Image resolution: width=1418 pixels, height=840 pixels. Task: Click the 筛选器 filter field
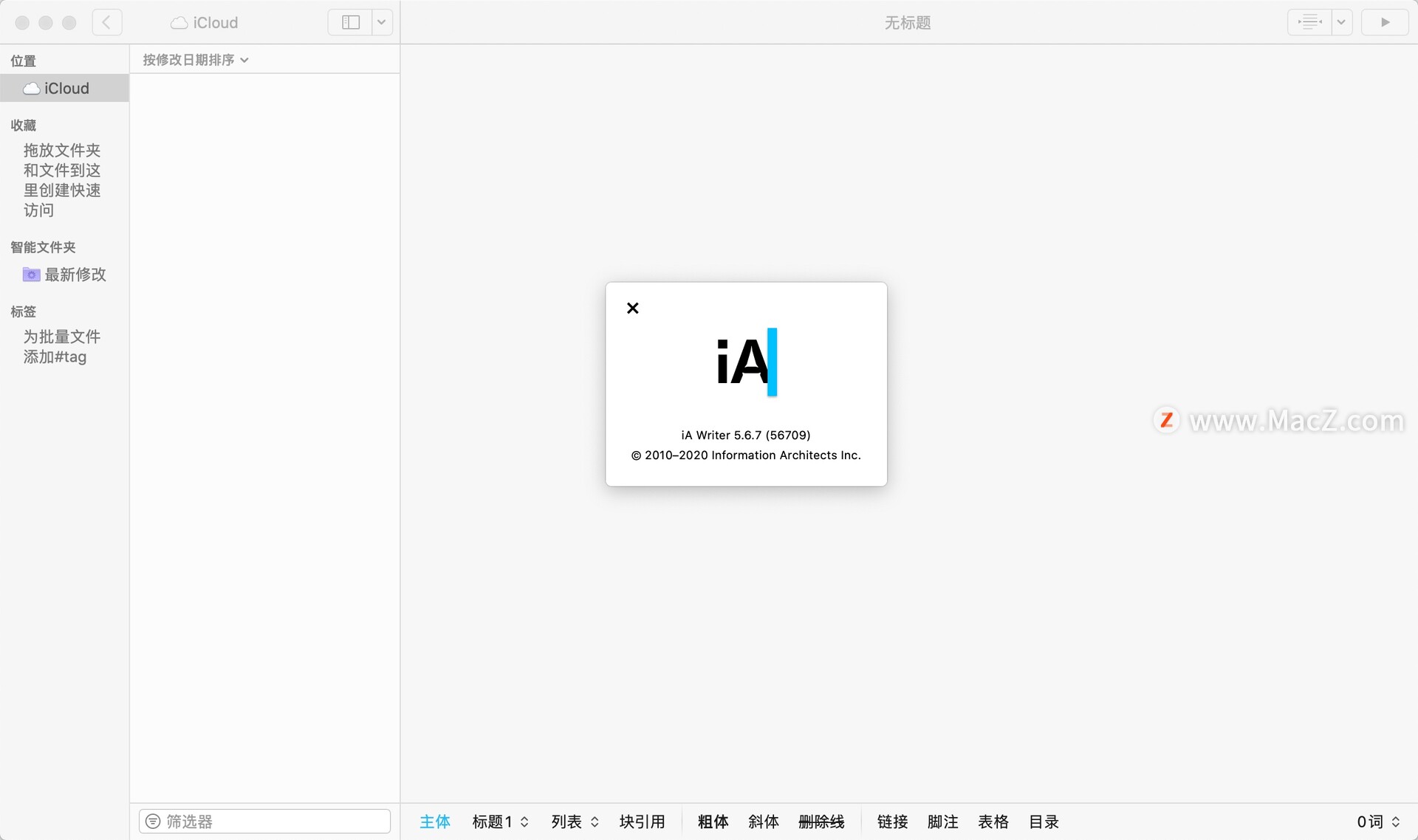(x=264, y=821)
